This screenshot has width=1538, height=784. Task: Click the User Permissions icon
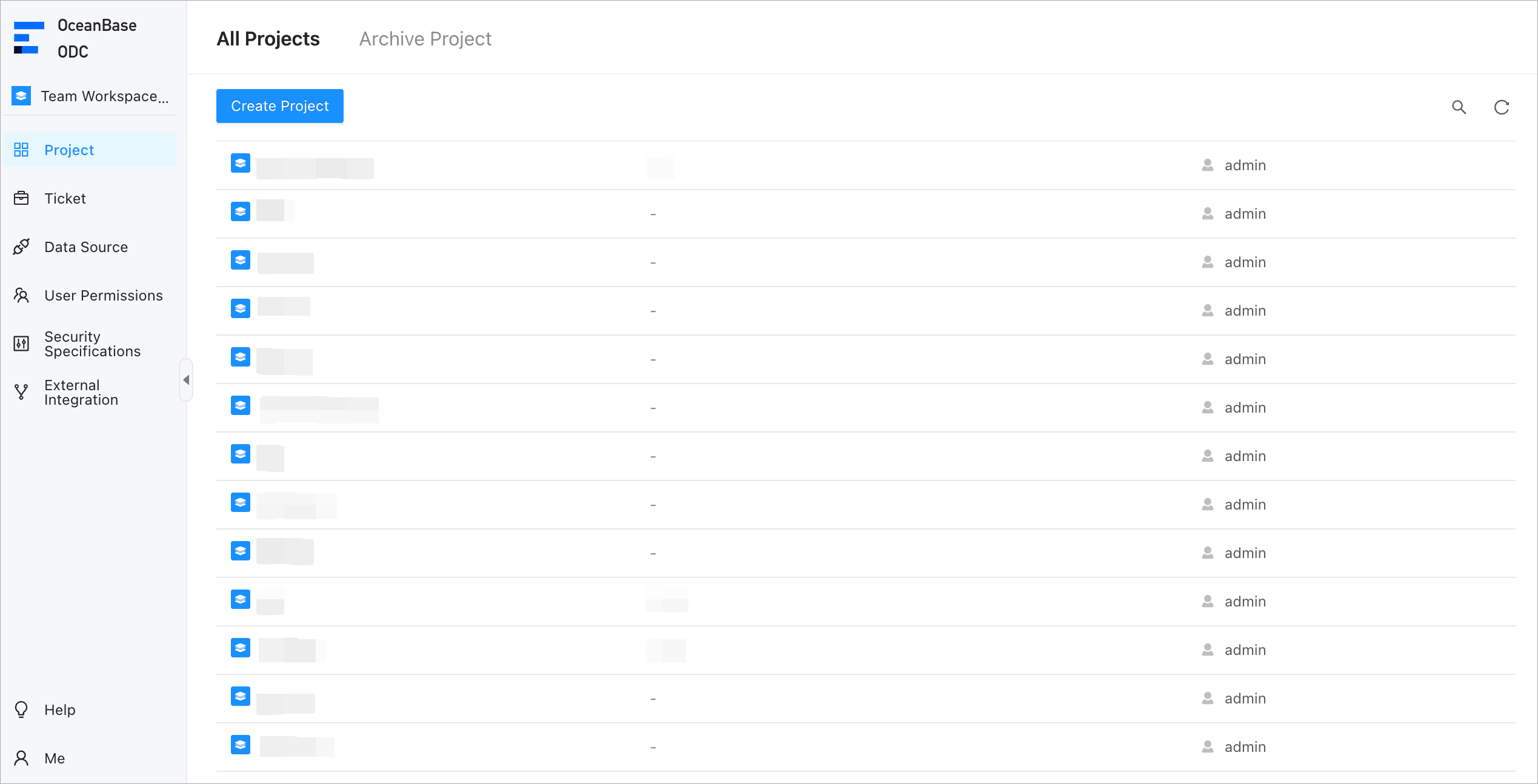pyautogui.click(x=21, y=295)
